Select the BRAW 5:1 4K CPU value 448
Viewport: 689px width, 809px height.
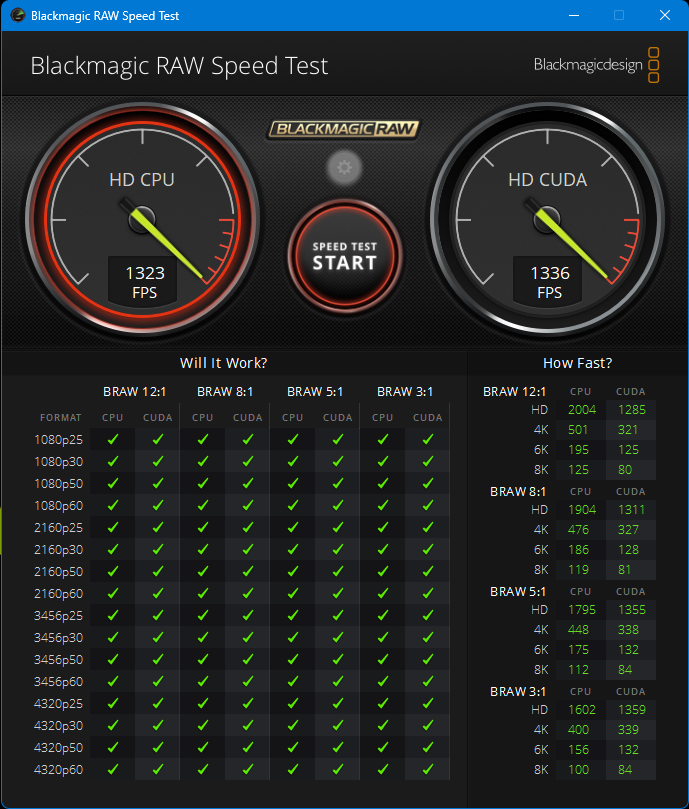point(578,630)
